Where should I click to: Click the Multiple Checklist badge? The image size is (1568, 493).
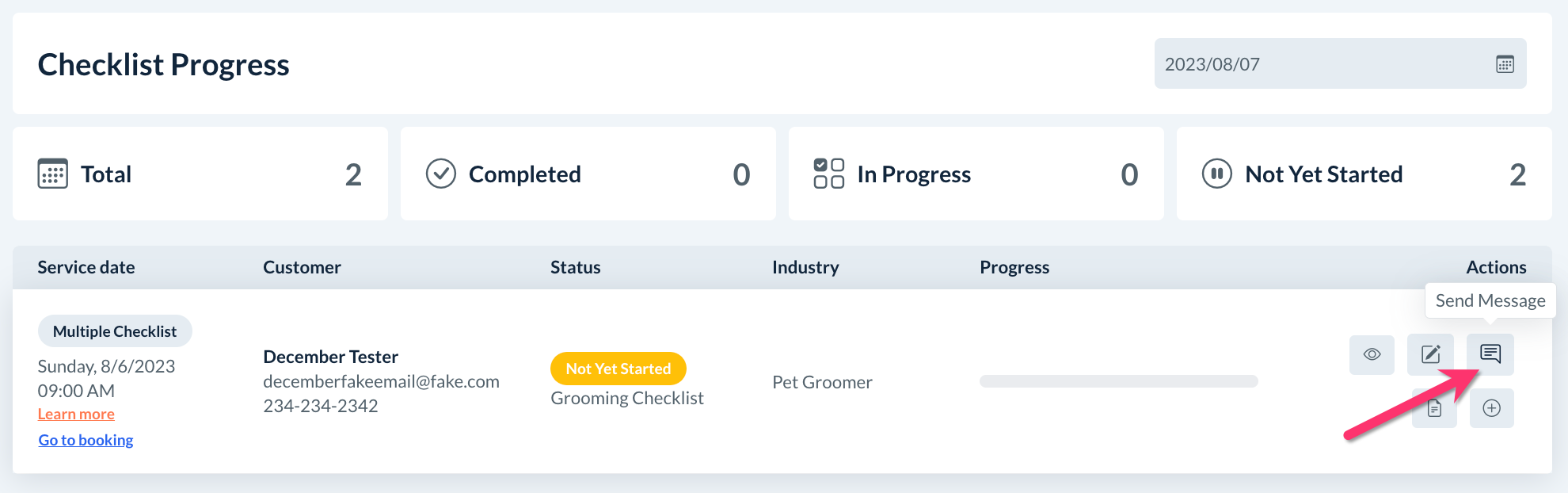(115, 331)
